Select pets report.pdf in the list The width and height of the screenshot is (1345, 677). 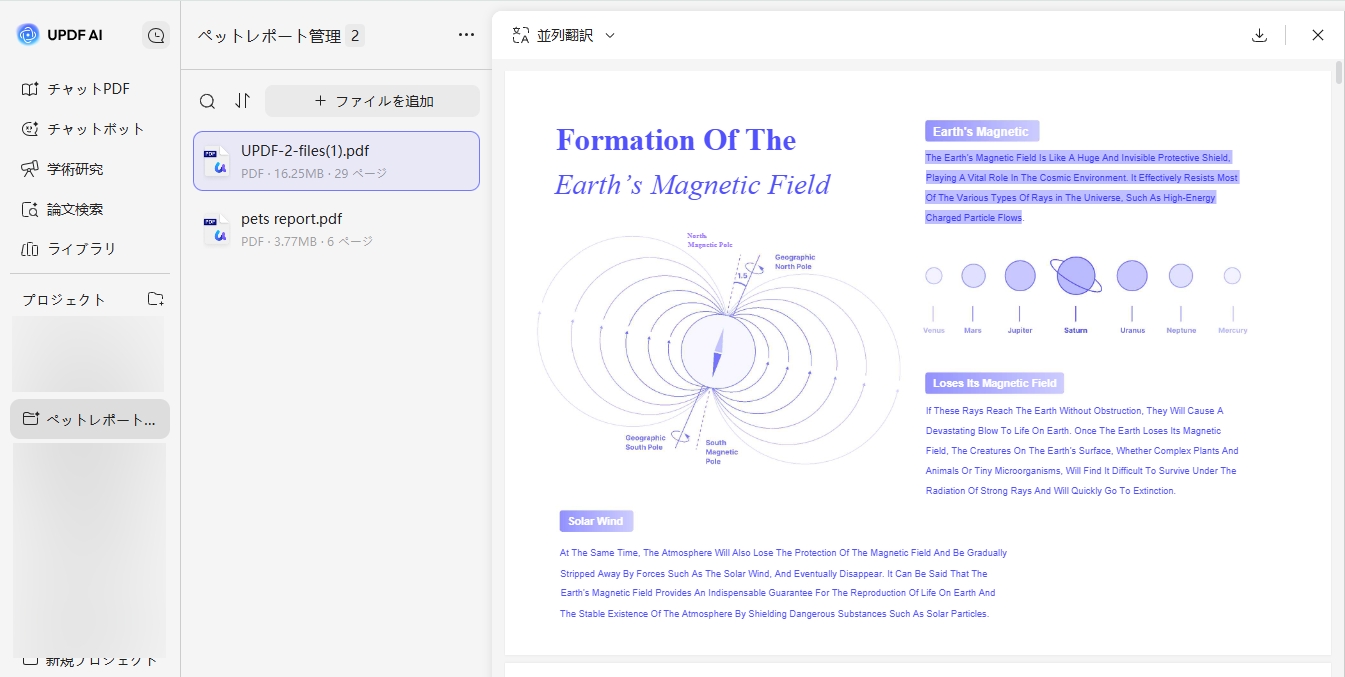point(336,229)
